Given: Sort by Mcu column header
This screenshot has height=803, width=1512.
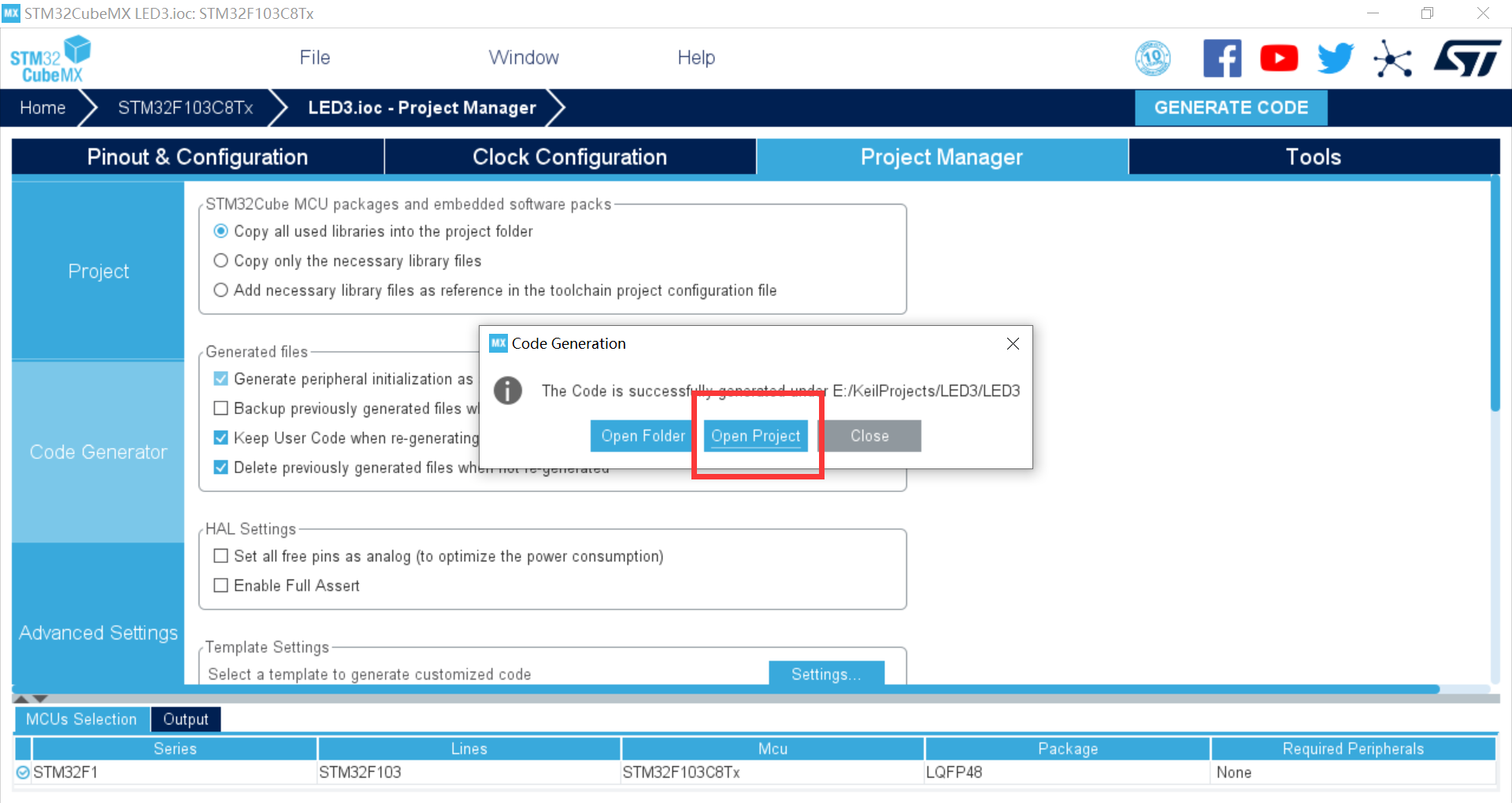Looking at the screenshot, I should [773, 749].
